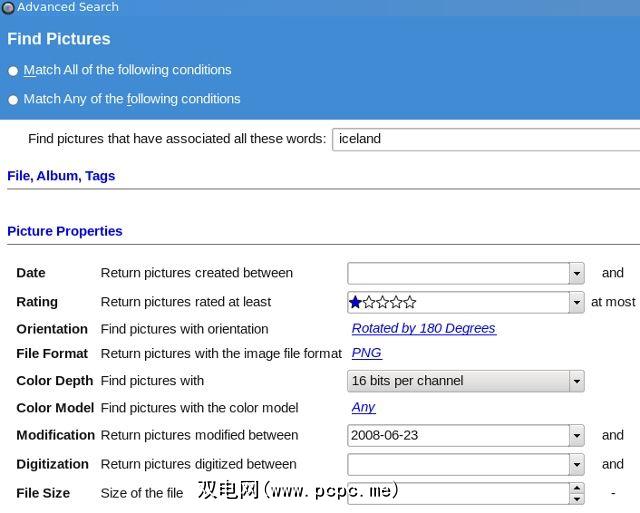Select Match Any of the following conditions

click(13, 100)
